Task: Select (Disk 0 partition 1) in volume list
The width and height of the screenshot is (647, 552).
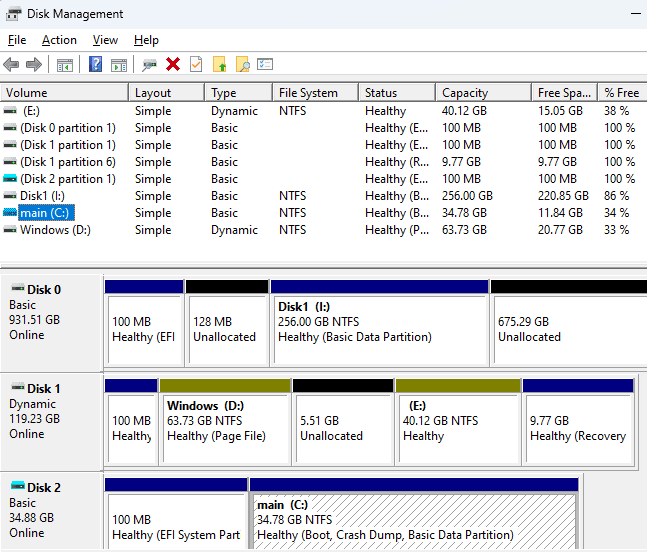Action: tap(68, 128)
